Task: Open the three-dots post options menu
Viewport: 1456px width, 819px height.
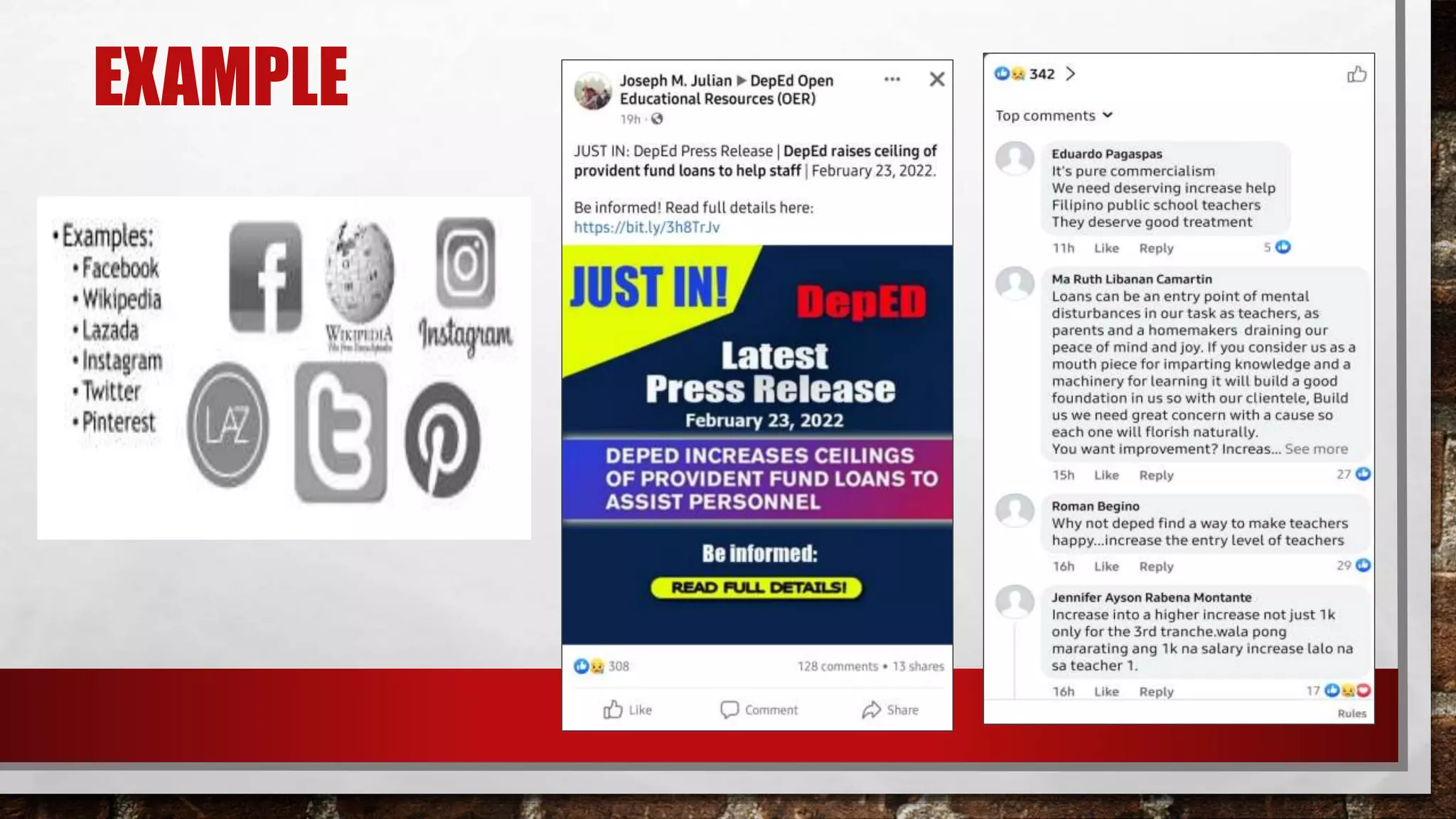Action: 892,79
